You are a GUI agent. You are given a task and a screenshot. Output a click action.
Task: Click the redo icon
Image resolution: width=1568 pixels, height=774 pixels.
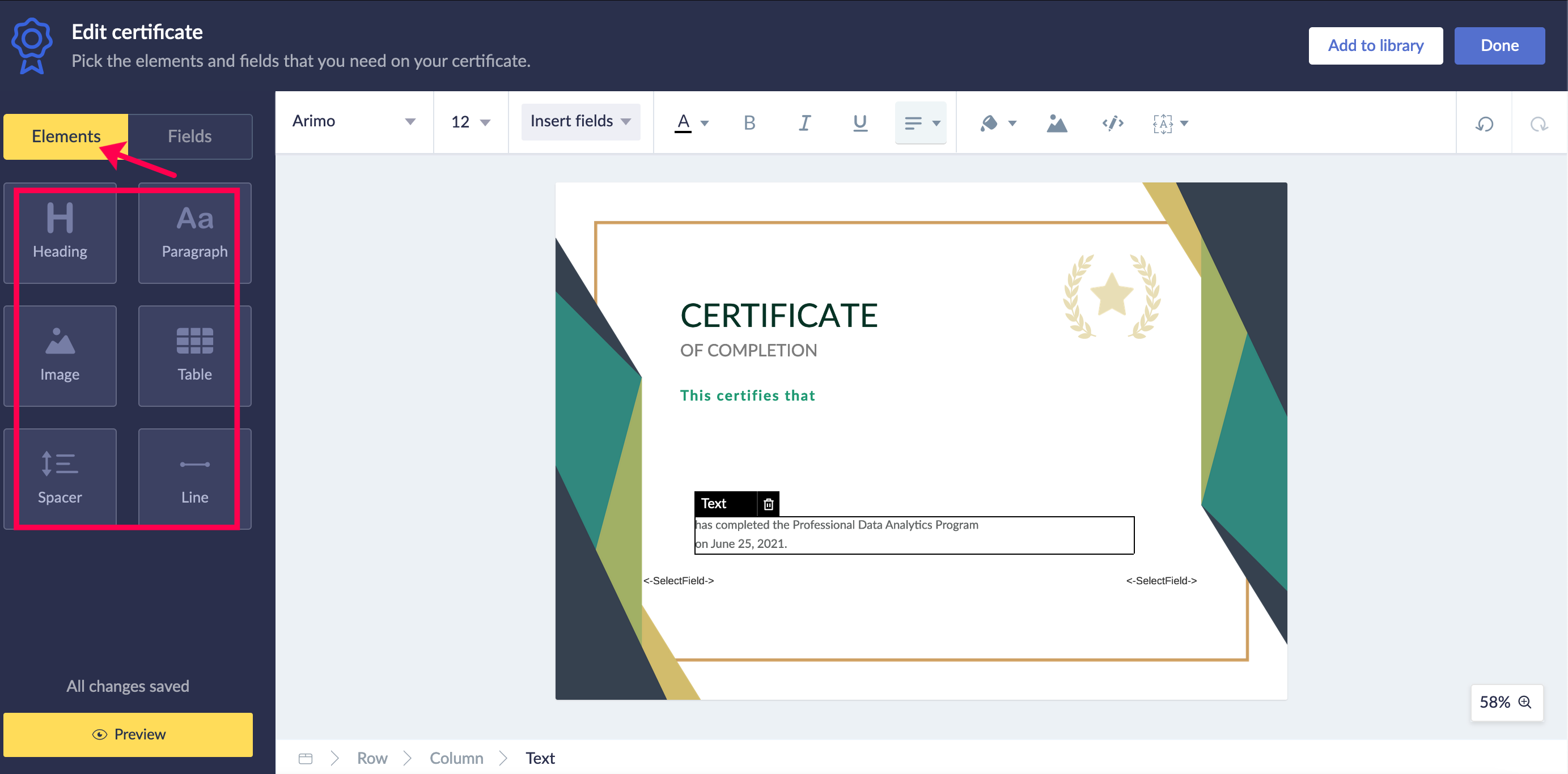[1539, 124]
